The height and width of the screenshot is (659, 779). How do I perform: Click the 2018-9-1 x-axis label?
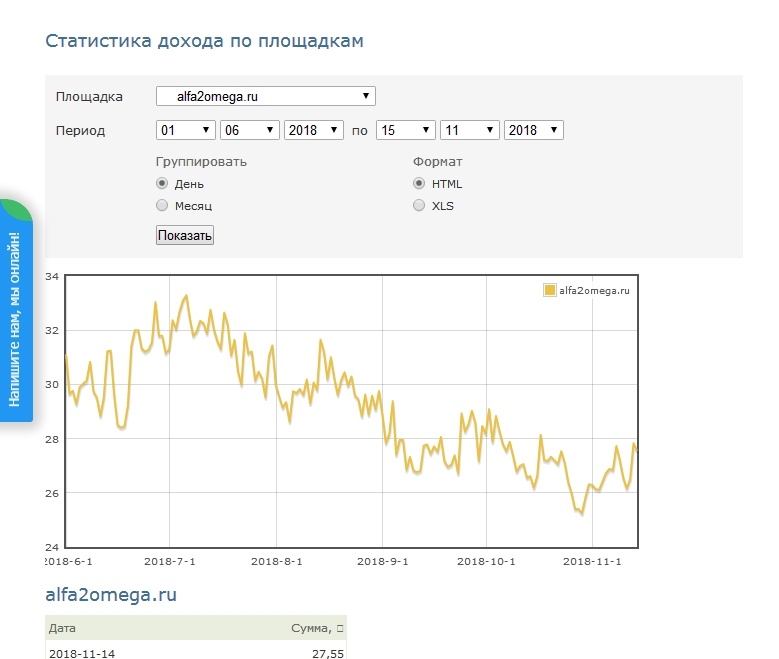383,562
